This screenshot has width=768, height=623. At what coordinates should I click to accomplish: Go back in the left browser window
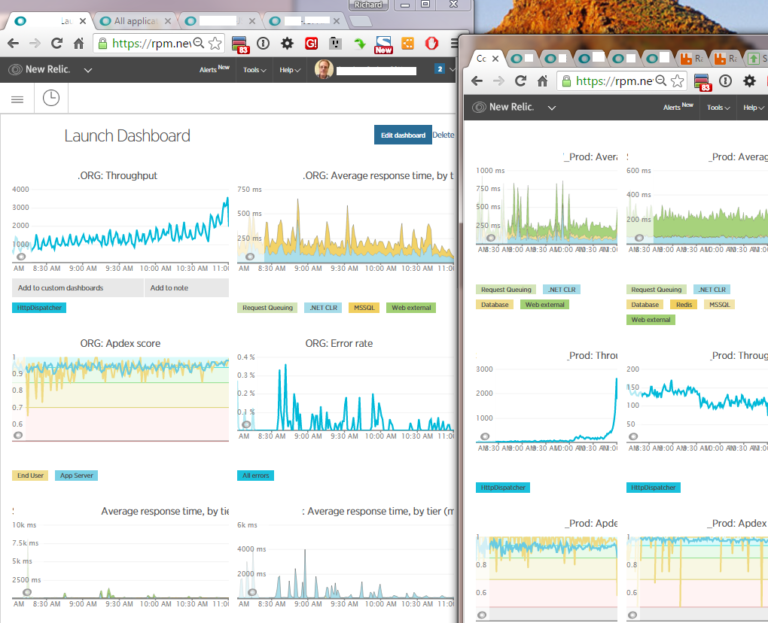[x=13, y=44]
